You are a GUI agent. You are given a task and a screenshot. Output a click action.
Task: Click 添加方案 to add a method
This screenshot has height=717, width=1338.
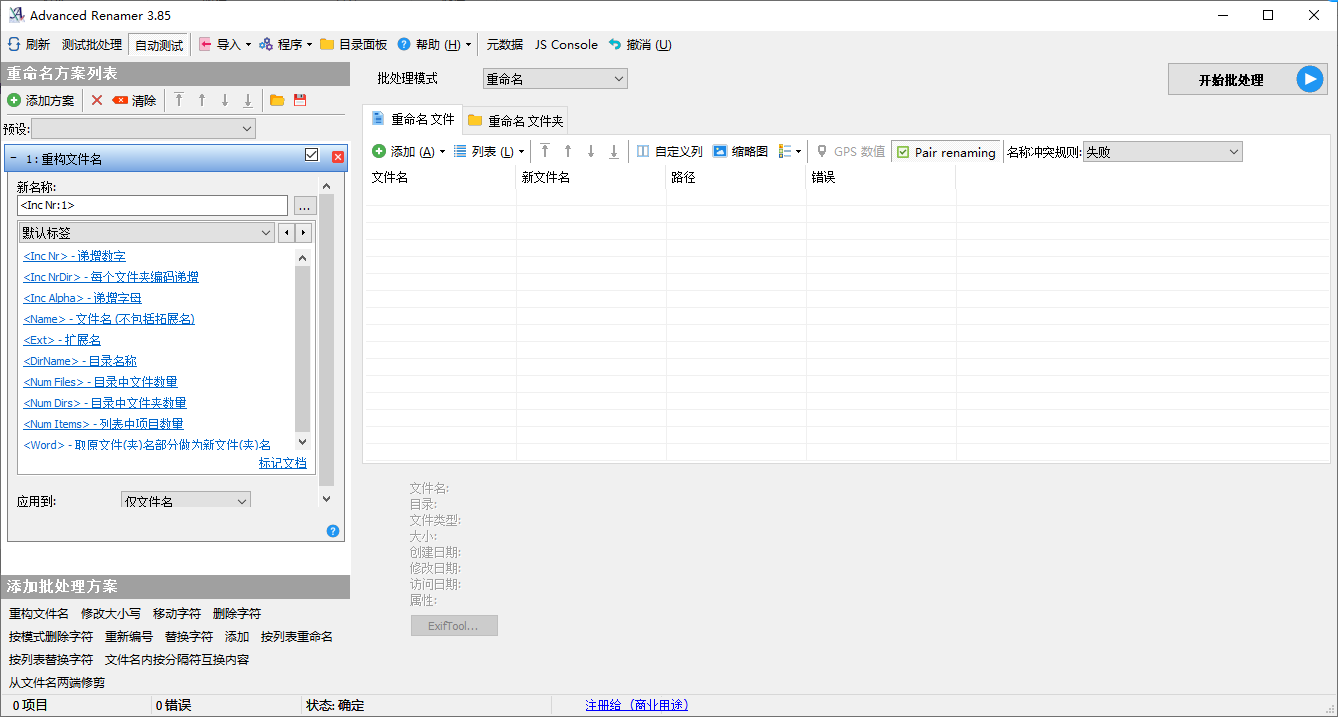[41, 100]
